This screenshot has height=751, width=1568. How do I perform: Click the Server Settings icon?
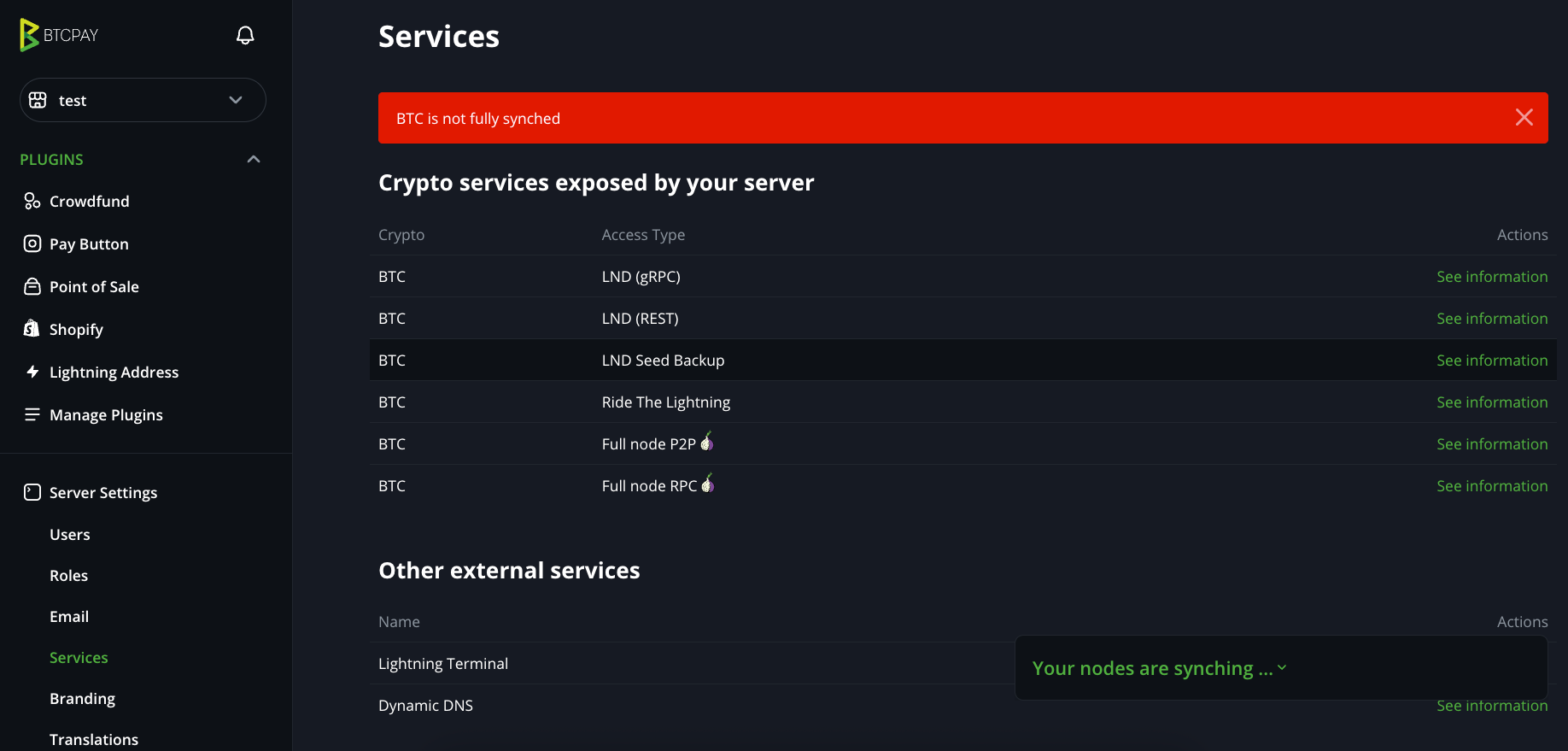point(32,492)
